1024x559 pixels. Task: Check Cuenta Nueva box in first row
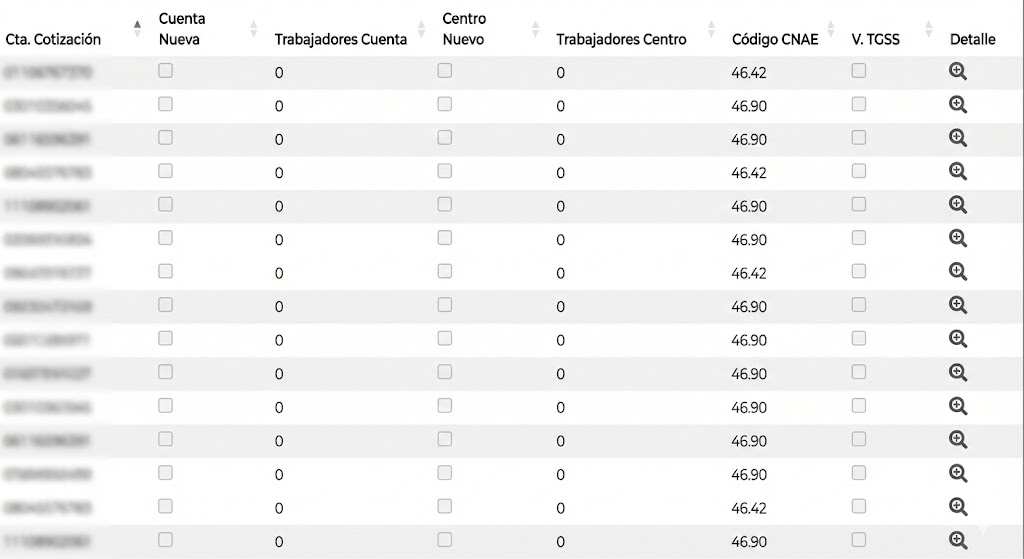point(165,71)
